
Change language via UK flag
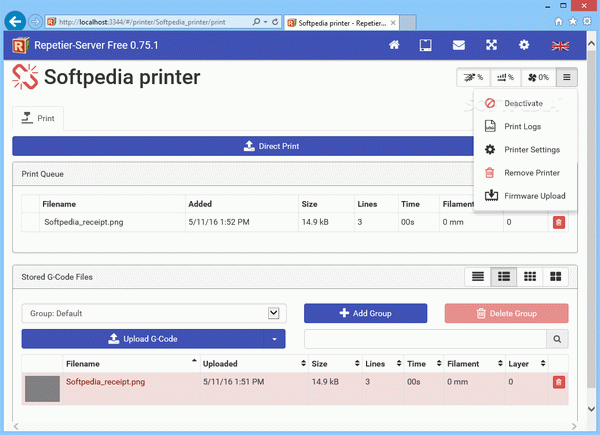coord(560,46)
